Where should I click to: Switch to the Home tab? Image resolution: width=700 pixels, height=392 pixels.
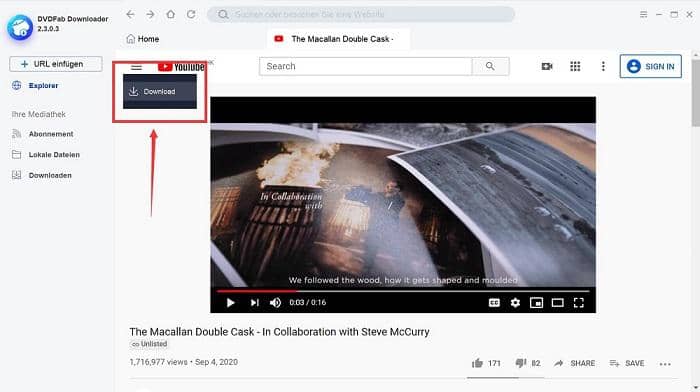coord(143,39)
